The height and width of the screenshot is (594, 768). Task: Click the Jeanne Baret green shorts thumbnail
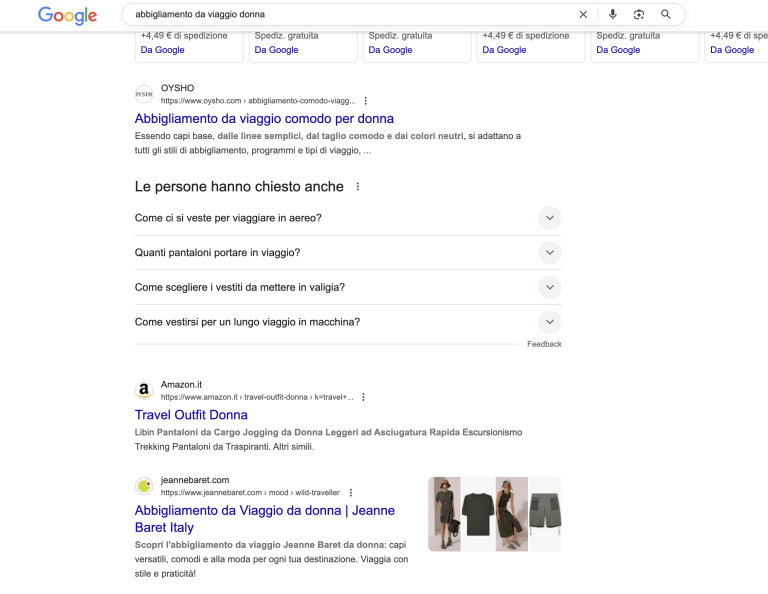[545, 513]
